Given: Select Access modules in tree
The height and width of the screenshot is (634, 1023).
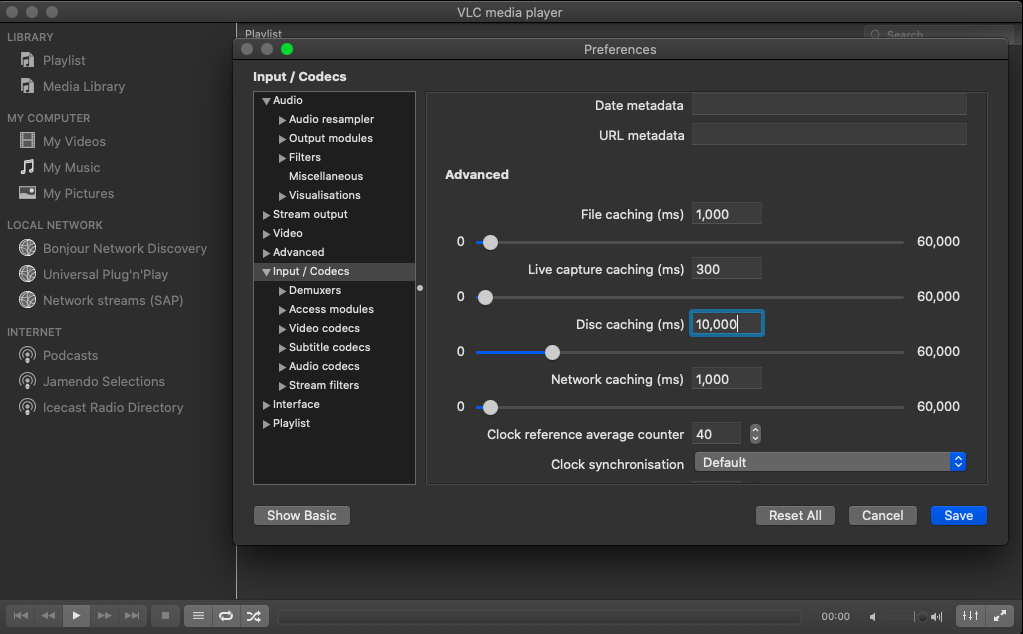Looking at the screenshot, I should [331, 309].
